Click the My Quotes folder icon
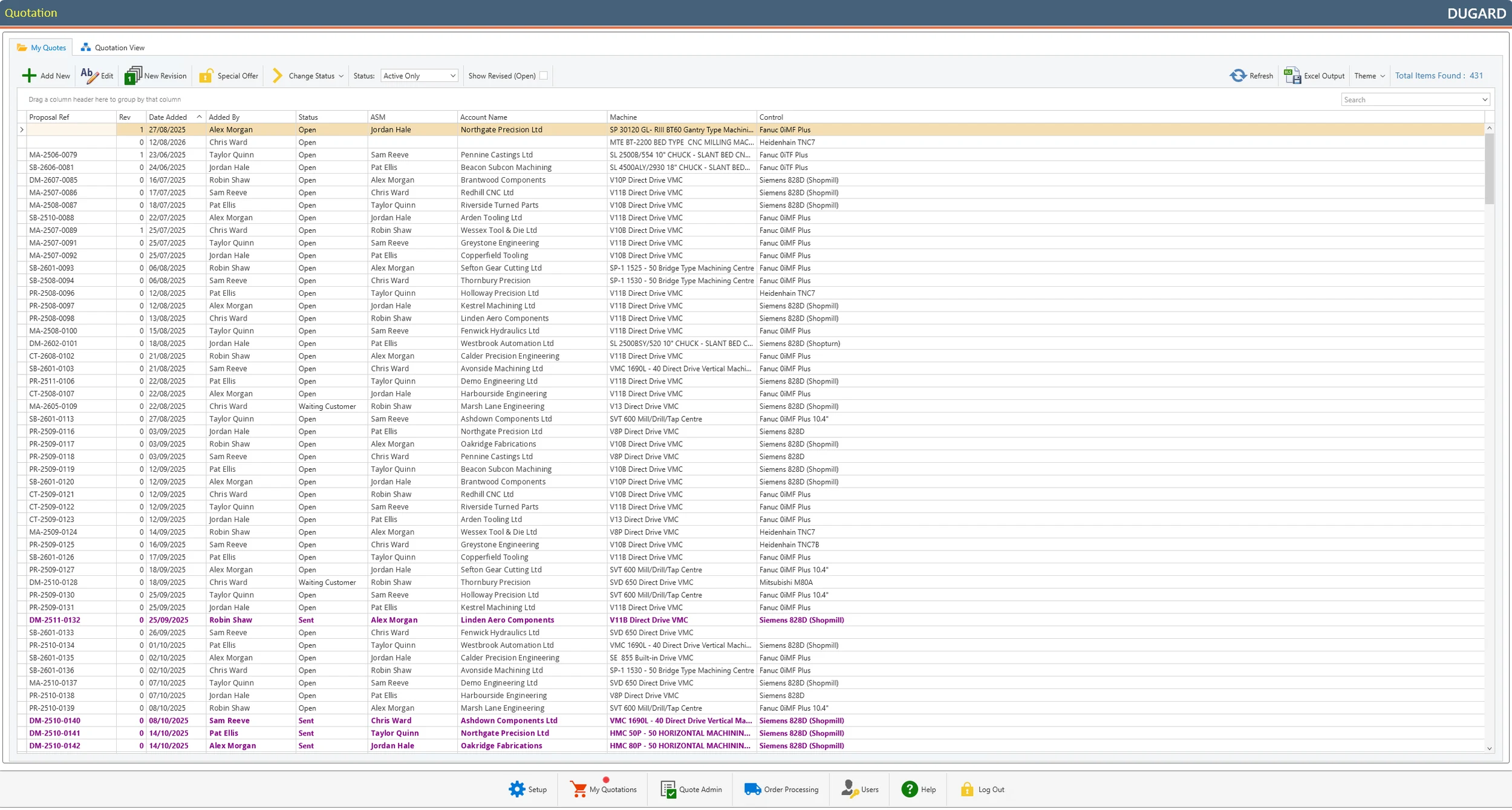Image resolution: width=1512 pixels, height=810 pixels. coord(22,48)
